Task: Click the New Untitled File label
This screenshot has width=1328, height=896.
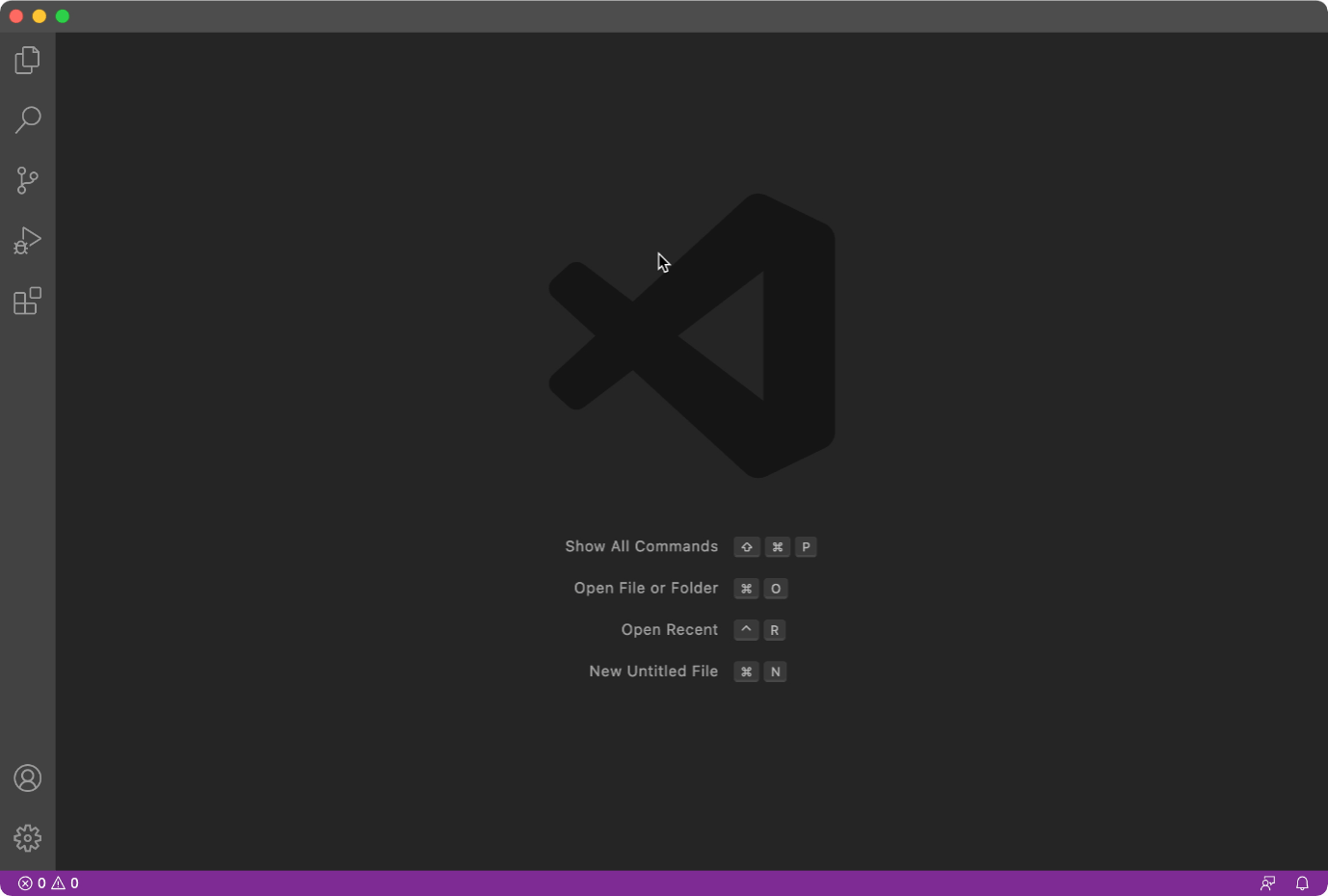Action: tap(653, 671)
